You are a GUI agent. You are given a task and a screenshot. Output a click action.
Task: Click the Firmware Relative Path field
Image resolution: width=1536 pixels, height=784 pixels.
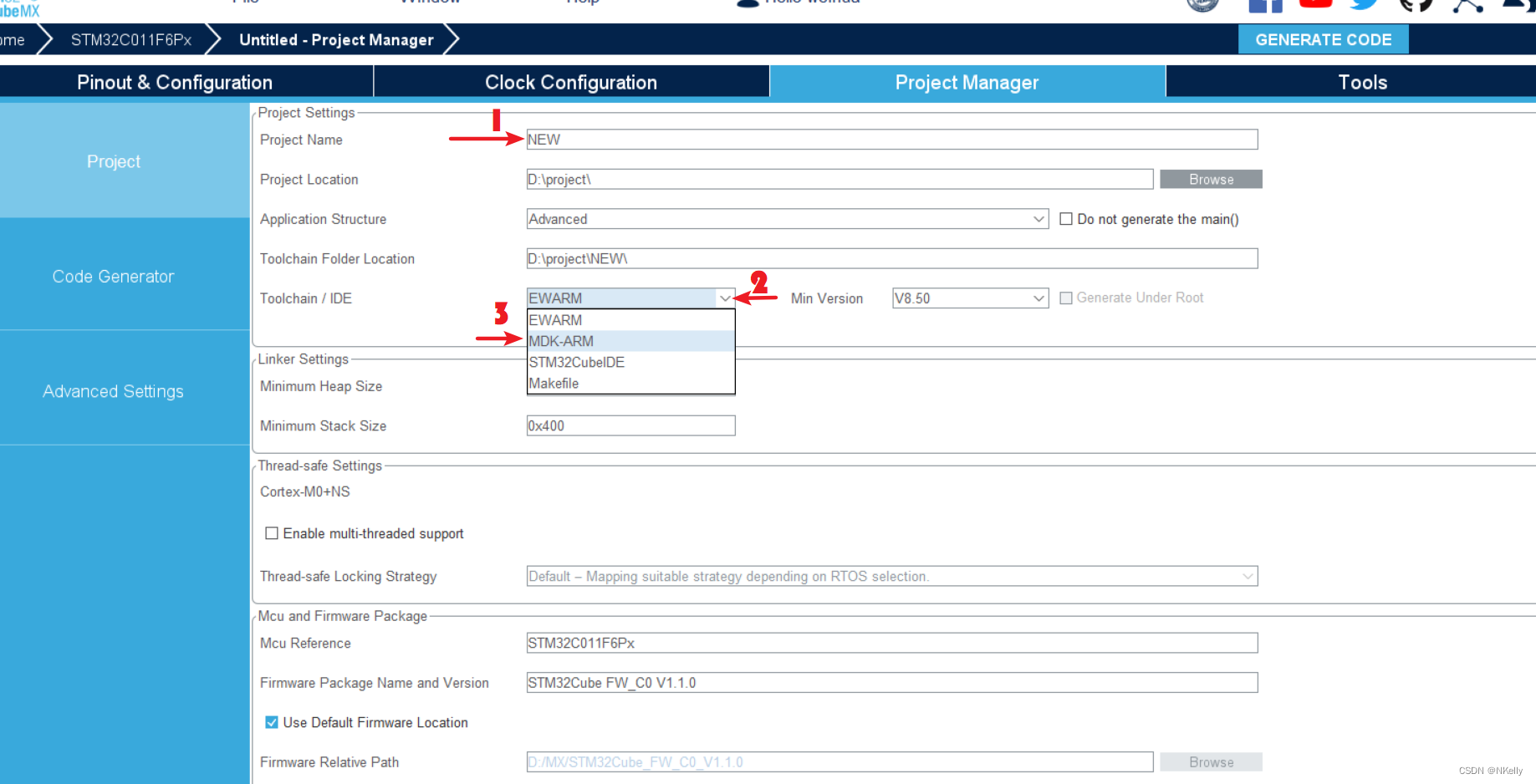pos(839,761)
